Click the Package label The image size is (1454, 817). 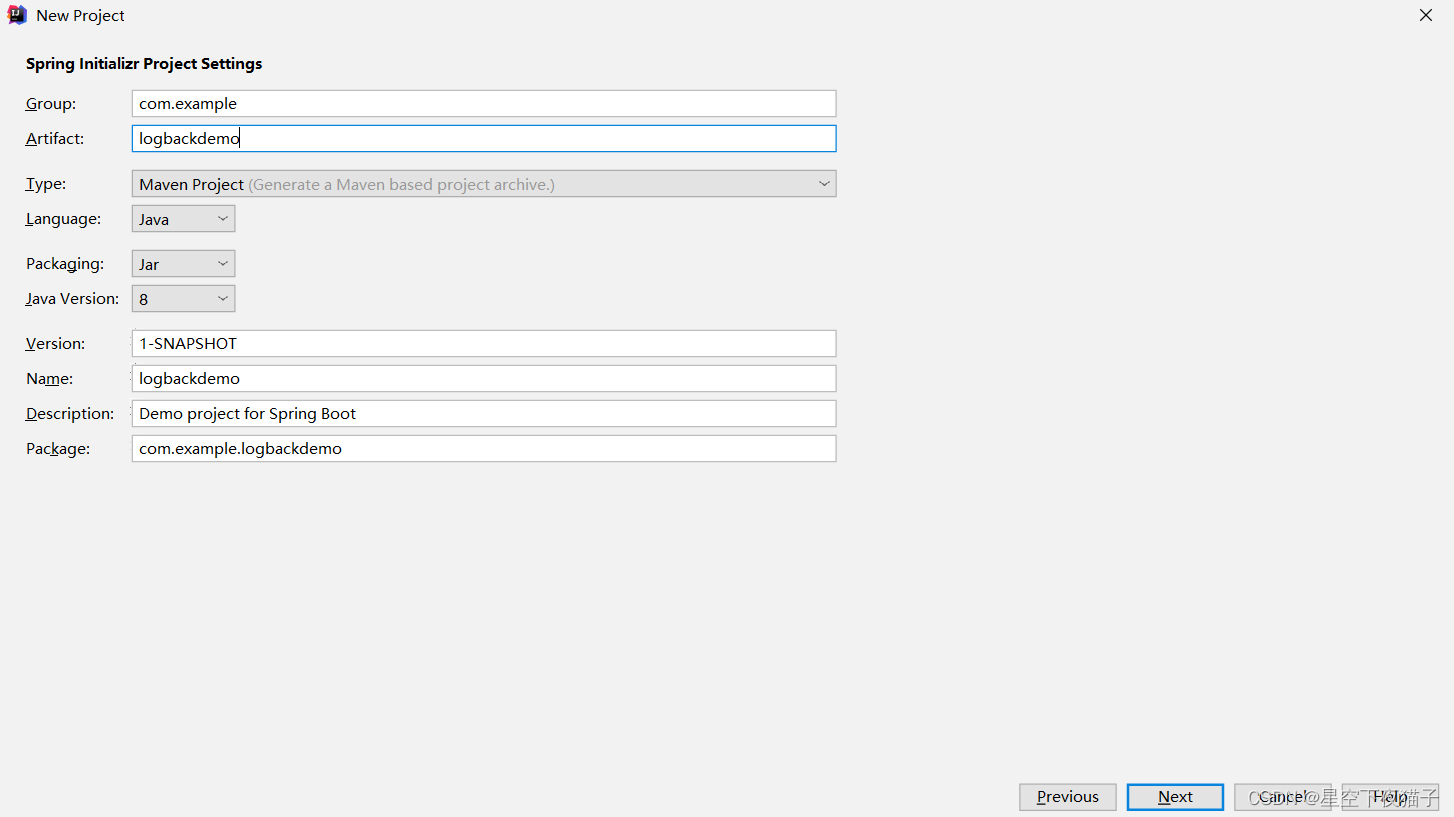click(58, 449)
